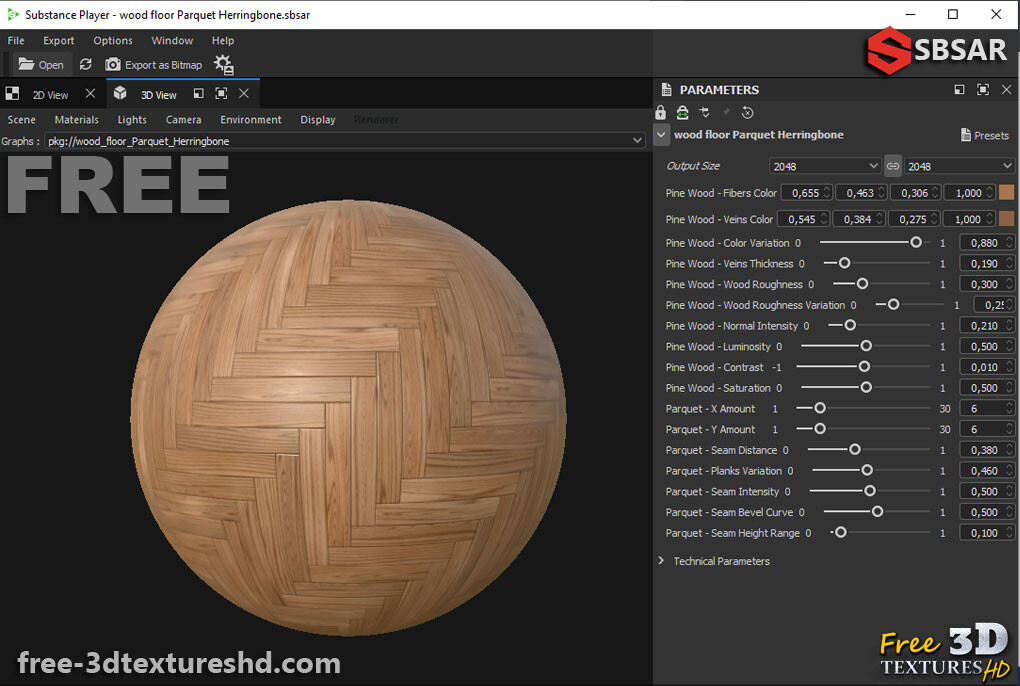Screen dimensions: 1020x686
Task: Click the gear settings icon next to Export
Action: click(222, 64)
